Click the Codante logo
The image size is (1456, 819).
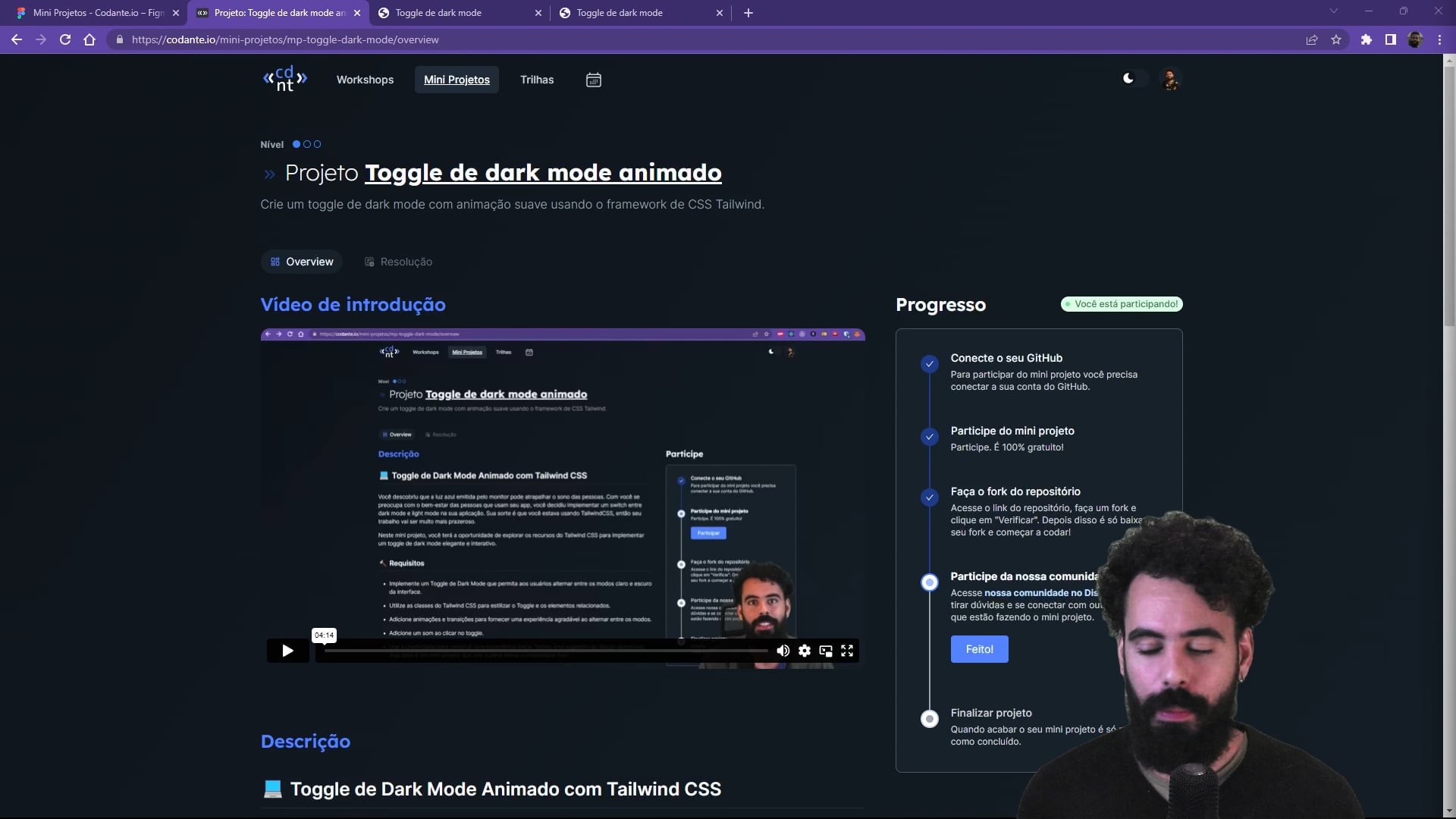pyautogui.click(x=284, y=79)
